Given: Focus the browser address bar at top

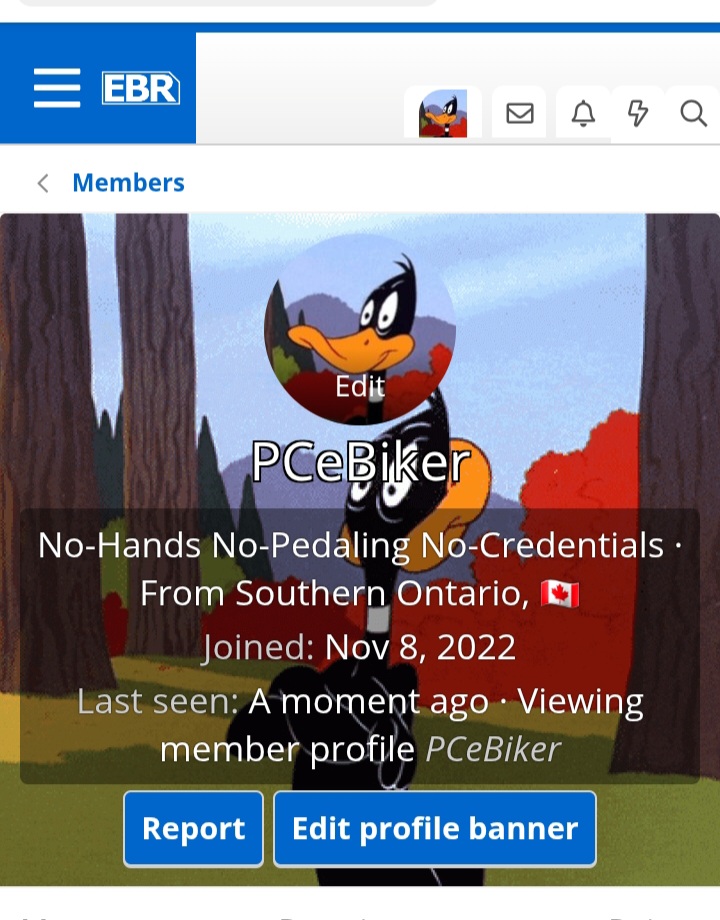Looking at the screenshot, I should coord(229,2).
